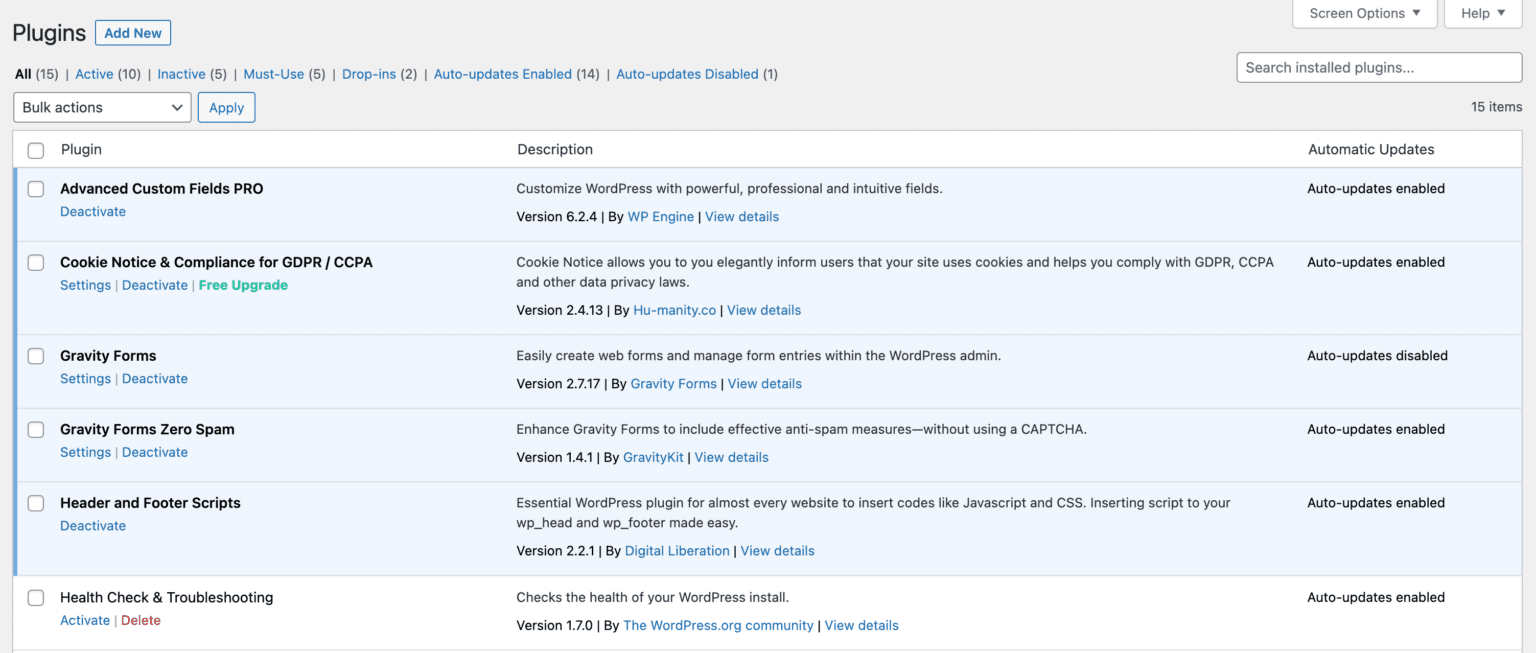
Task: Apply the selected bulk action
Action: click(x=226, y=107)
